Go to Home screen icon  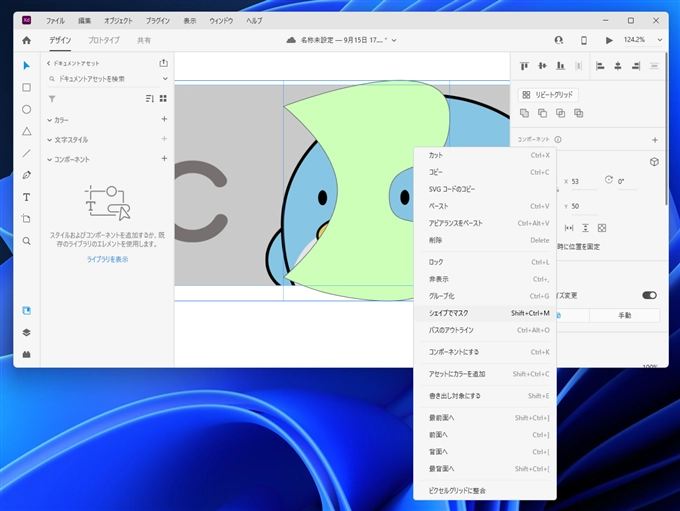(x=26, y=40)
